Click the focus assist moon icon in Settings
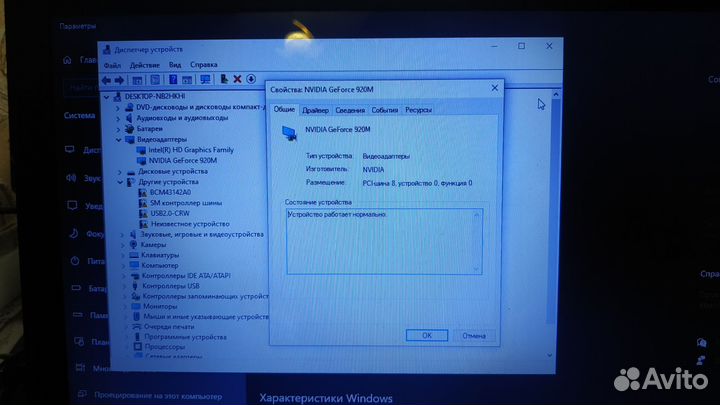Screen dimensions: 720x405 tap(73, 233)
